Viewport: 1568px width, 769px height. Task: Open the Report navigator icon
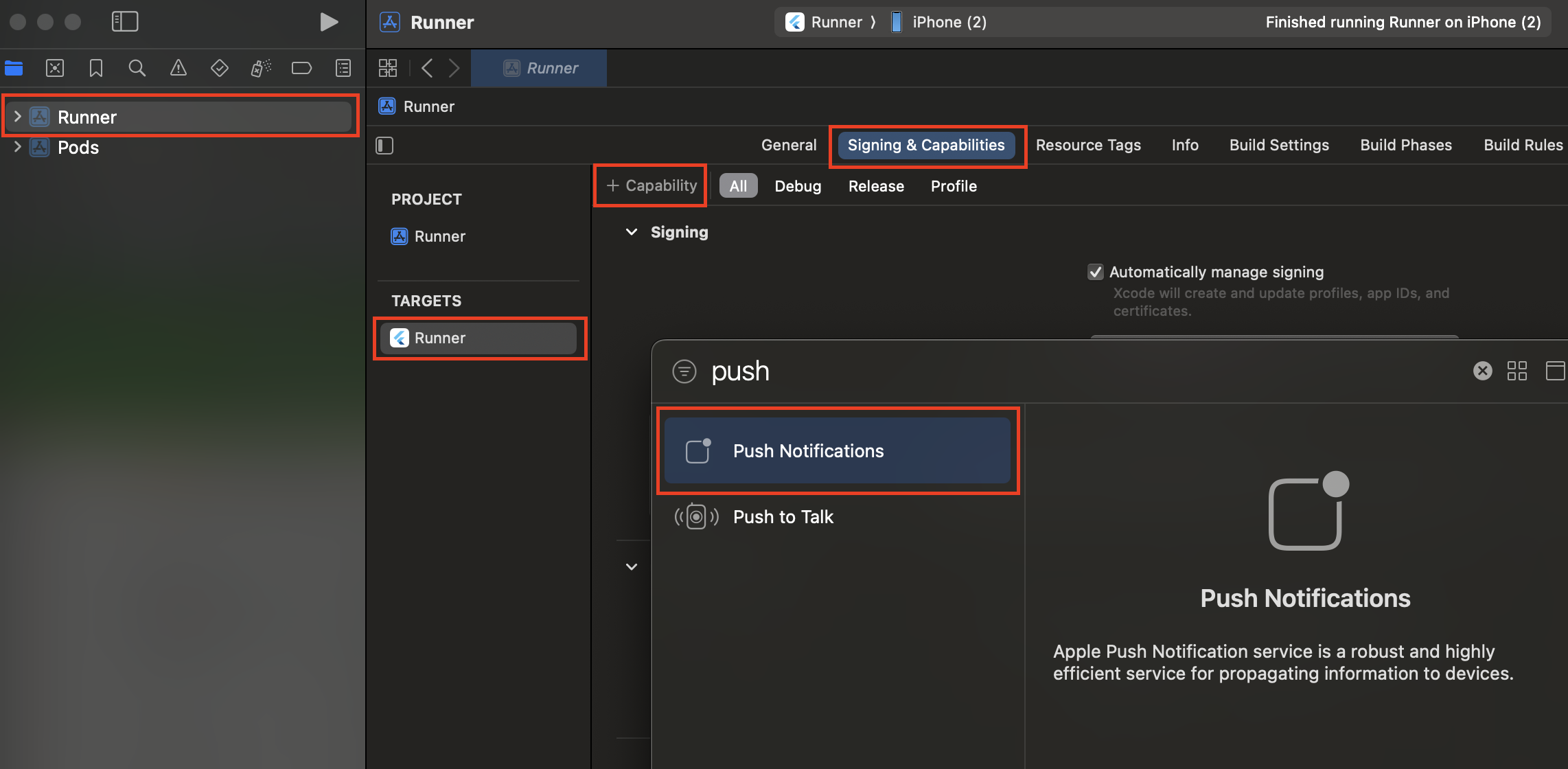343,68
